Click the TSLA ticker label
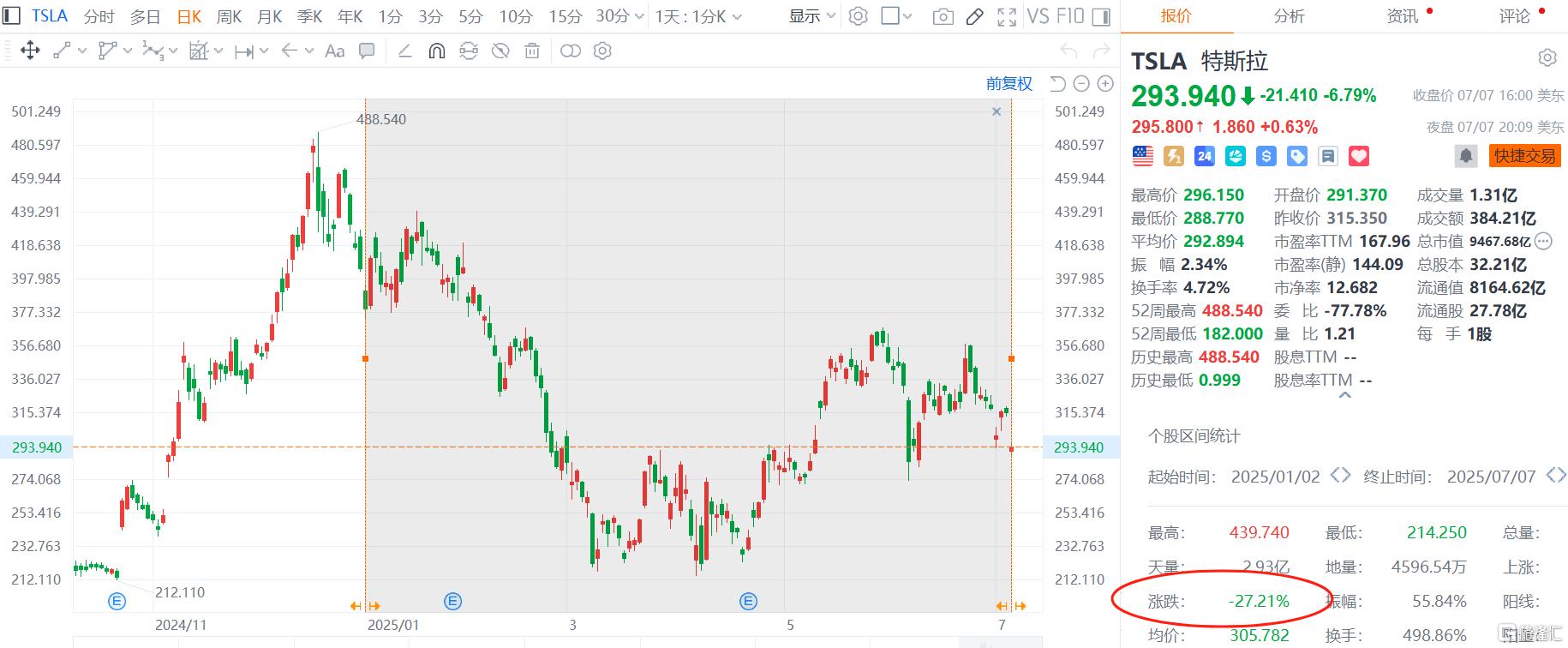 50,16
